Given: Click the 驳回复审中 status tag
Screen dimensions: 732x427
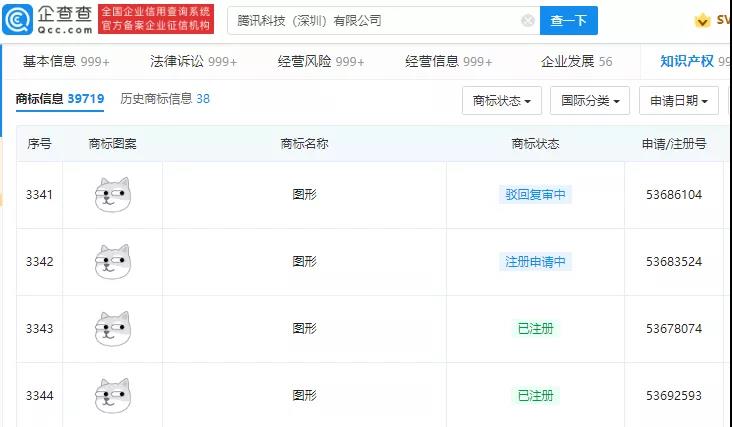Looking at the screenshot, I should coord(535,195).
